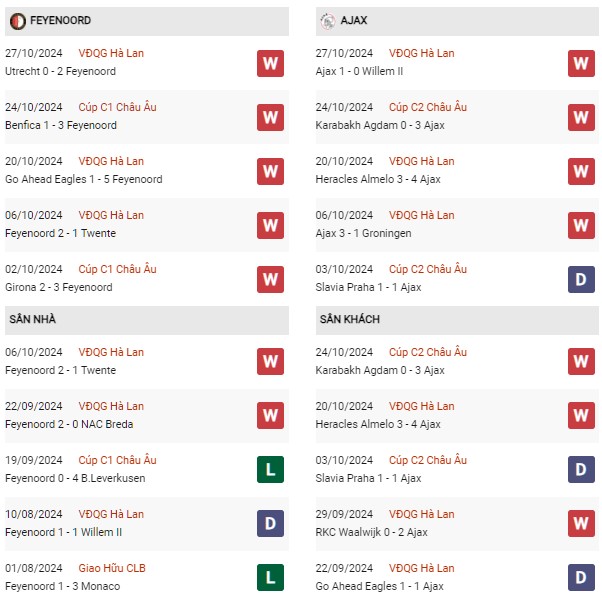Click L badge for Feyenoord 1 - 3 Monaco

tap(270, 577)
